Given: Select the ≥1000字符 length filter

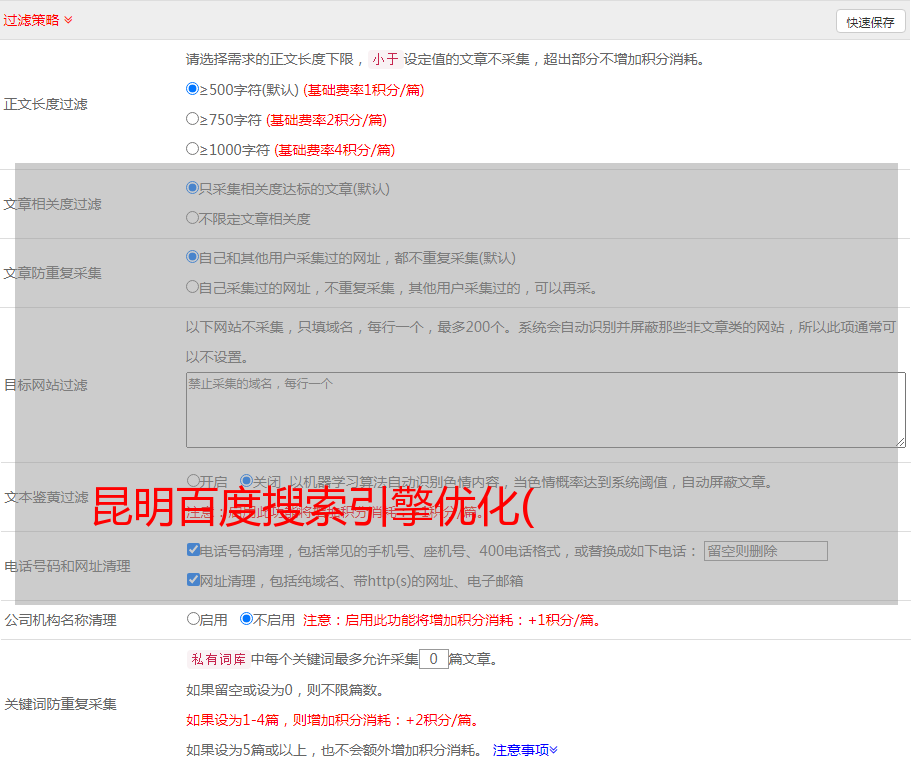Looking at the screenshot, I should [193, 149].
